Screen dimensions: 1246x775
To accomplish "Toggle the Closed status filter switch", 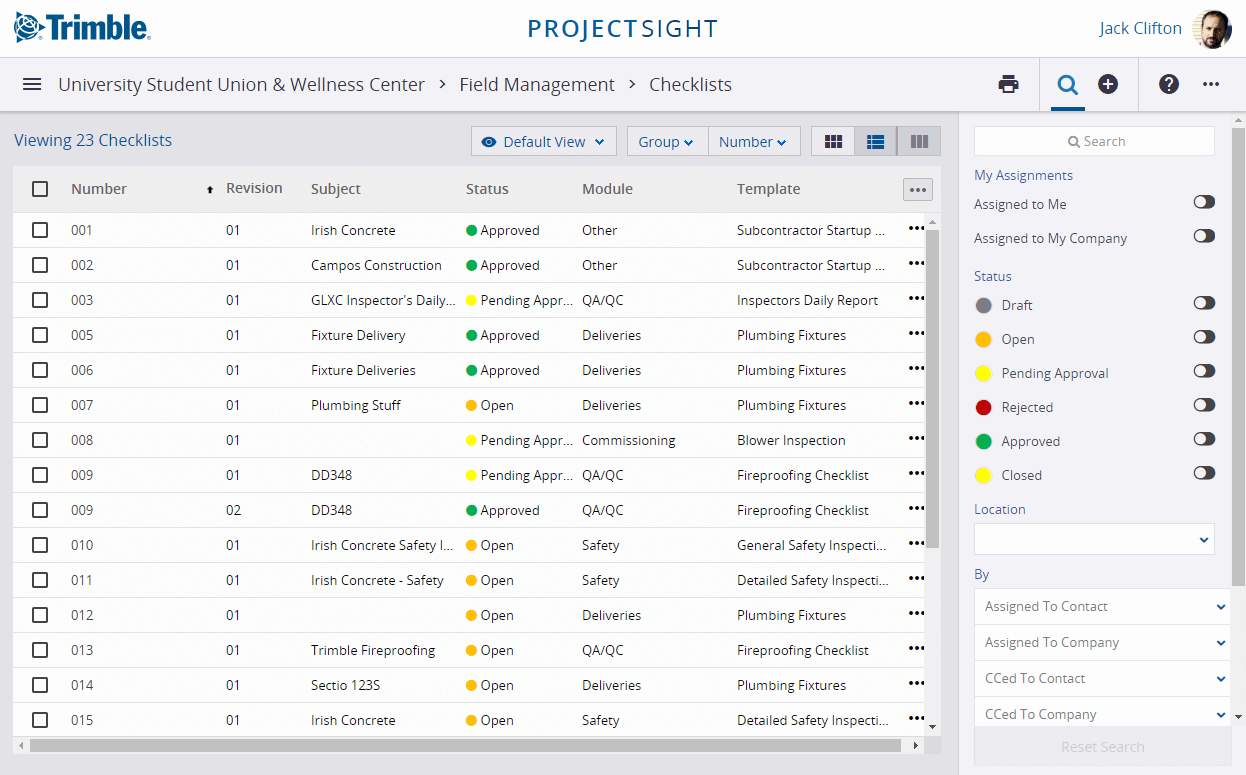I will 1204,473.
